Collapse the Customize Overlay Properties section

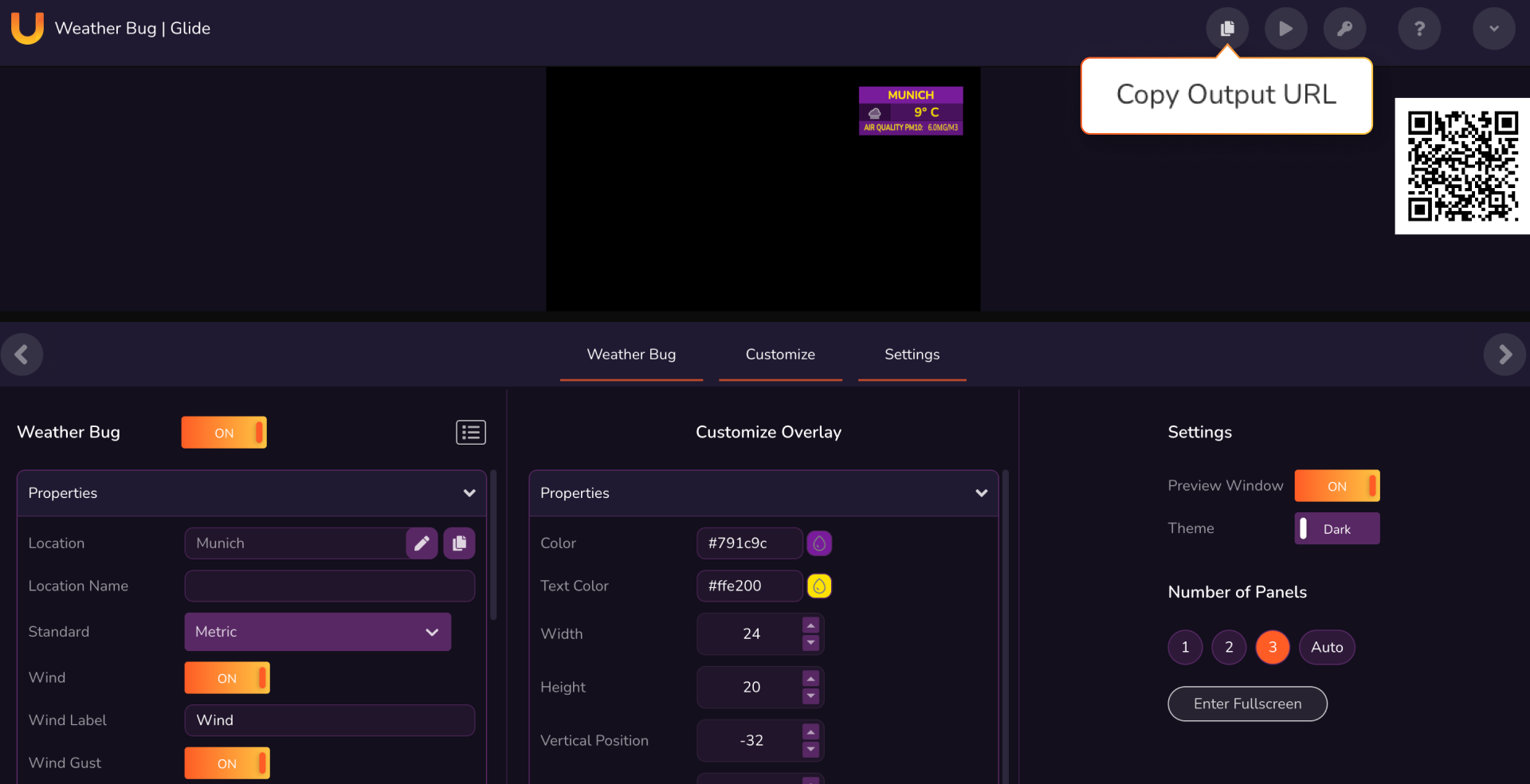[982, 492]
